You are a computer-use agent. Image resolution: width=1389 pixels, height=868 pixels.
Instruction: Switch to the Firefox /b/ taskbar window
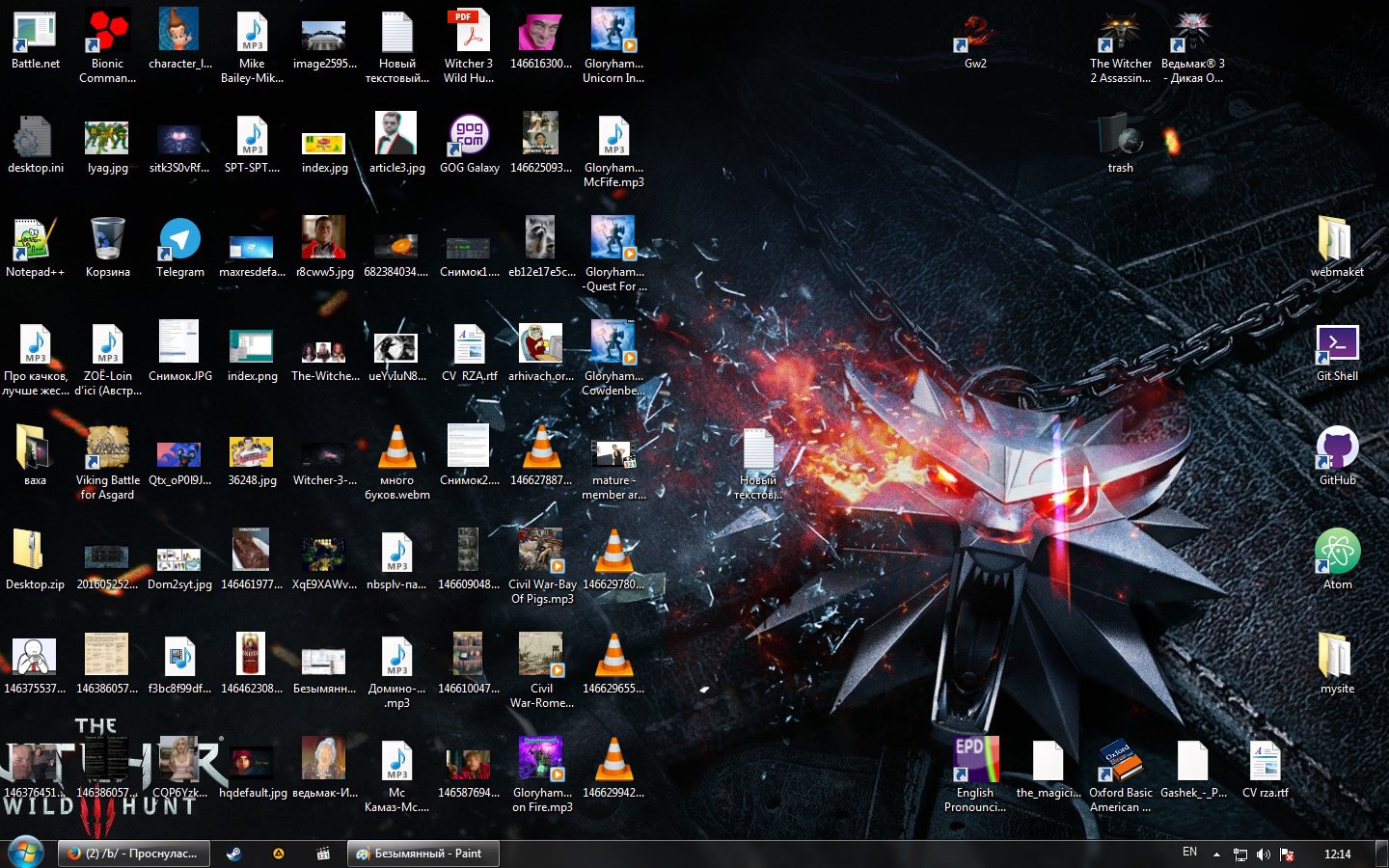point(134,854)
